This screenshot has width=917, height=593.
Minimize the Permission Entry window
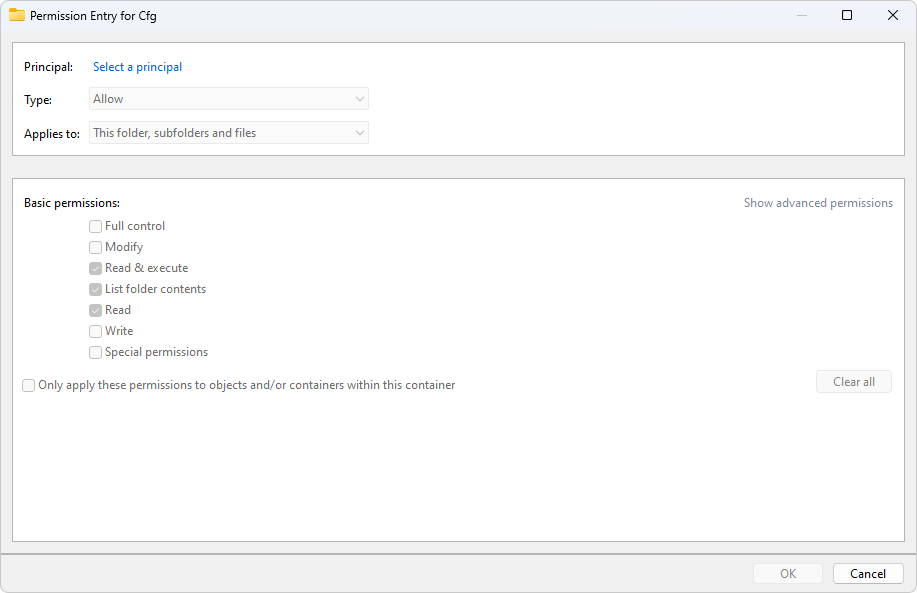point(802,15)
